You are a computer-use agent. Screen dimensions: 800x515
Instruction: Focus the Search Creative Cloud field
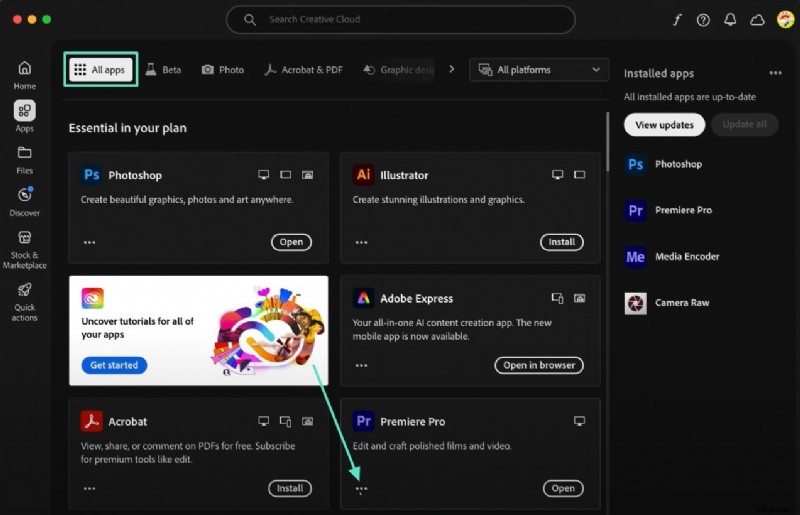[x=401, y=19]
